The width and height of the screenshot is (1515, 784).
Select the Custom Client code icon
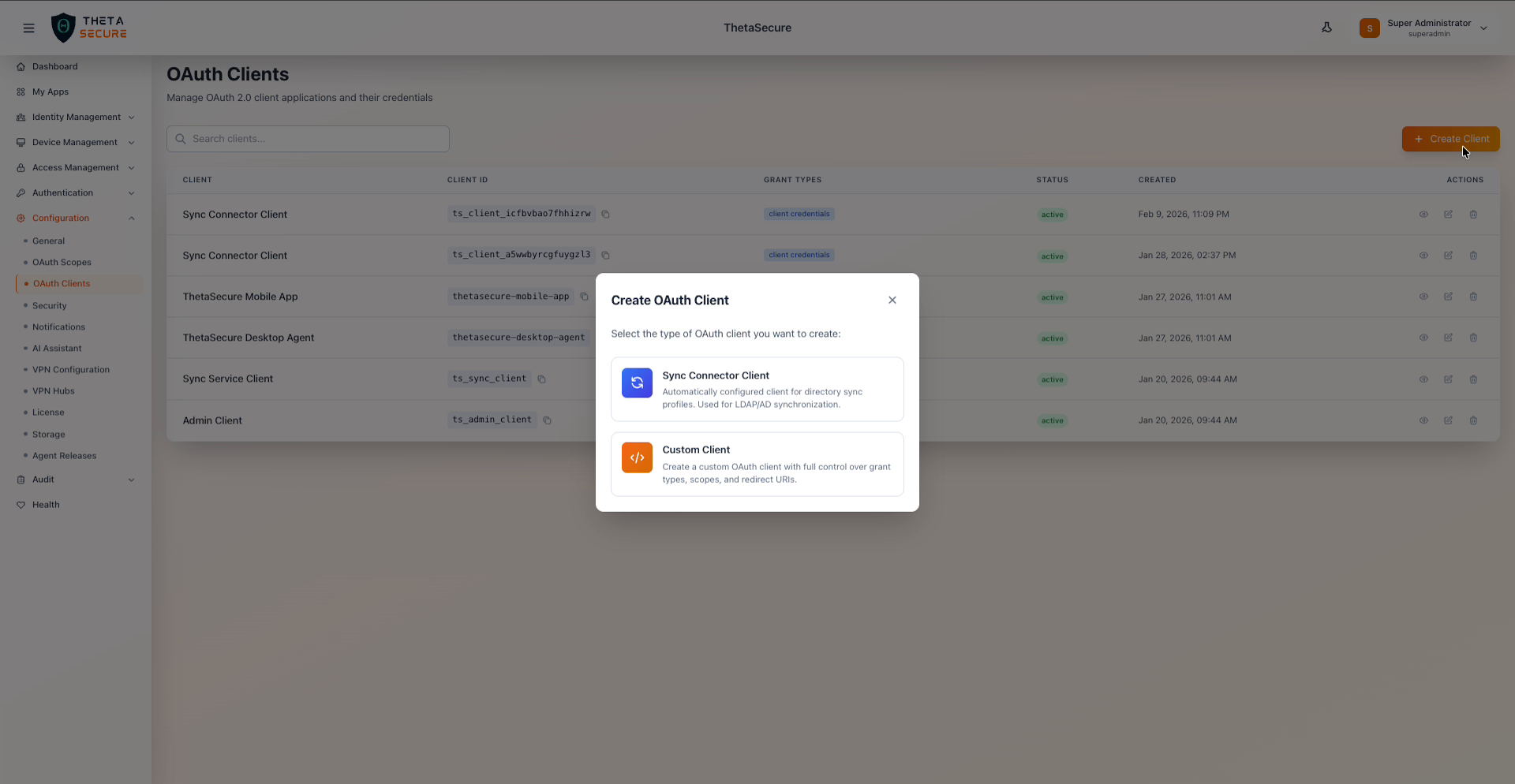(637, 457)
